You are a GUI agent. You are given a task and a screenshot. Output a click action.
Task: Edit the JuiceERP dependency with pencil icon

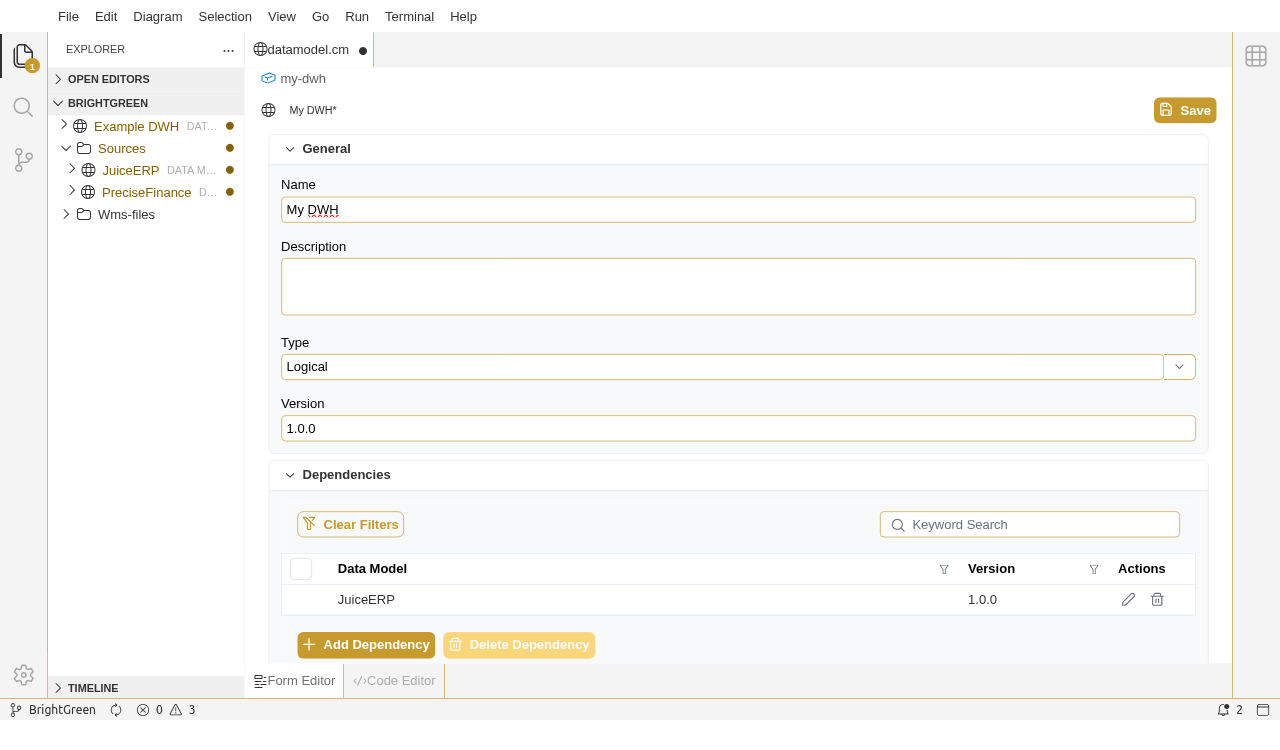(1128, 599)
